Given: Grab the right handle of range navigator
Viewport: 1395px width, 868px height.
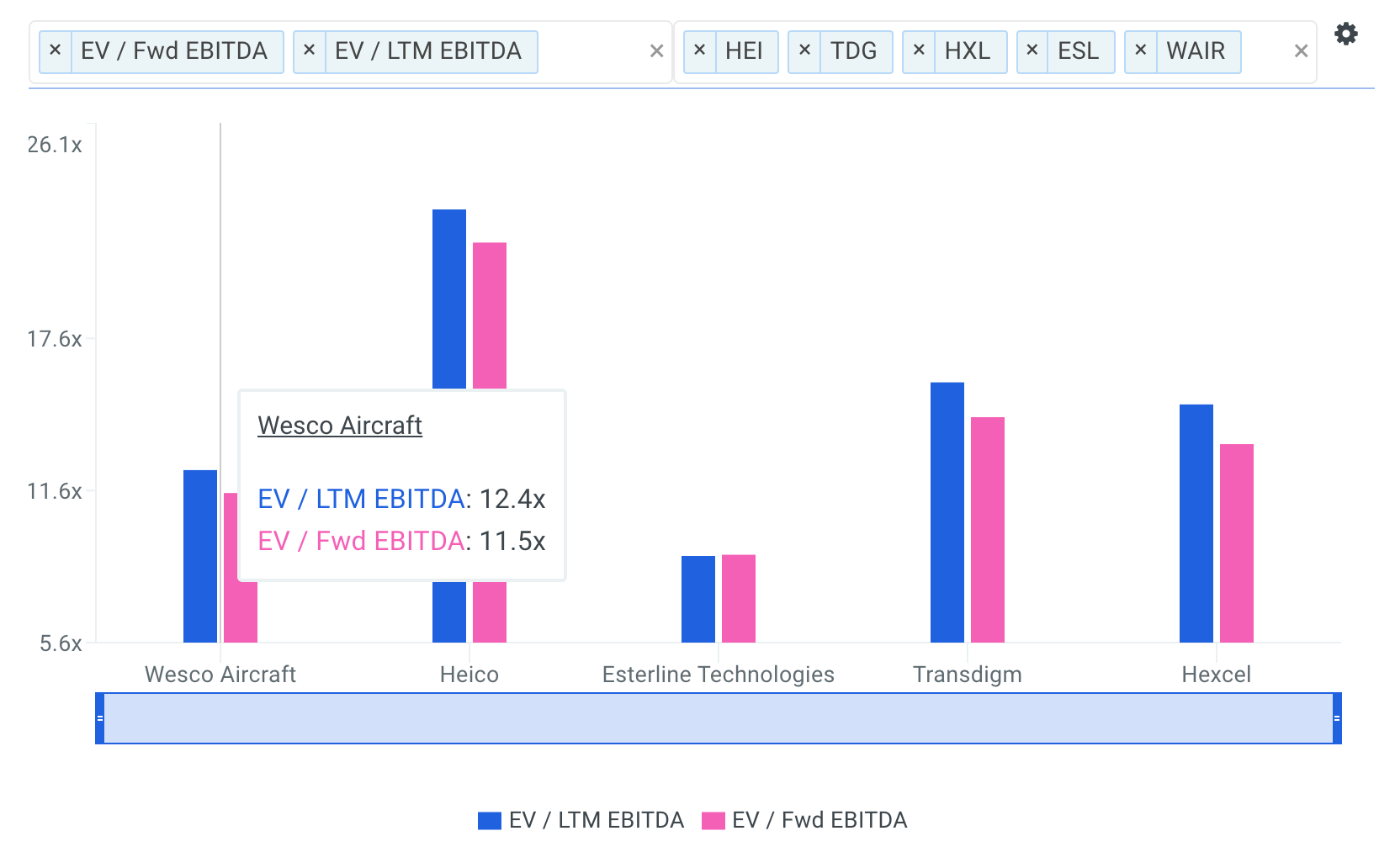Looking at the screenshot, I should (x=1337, y=718).
